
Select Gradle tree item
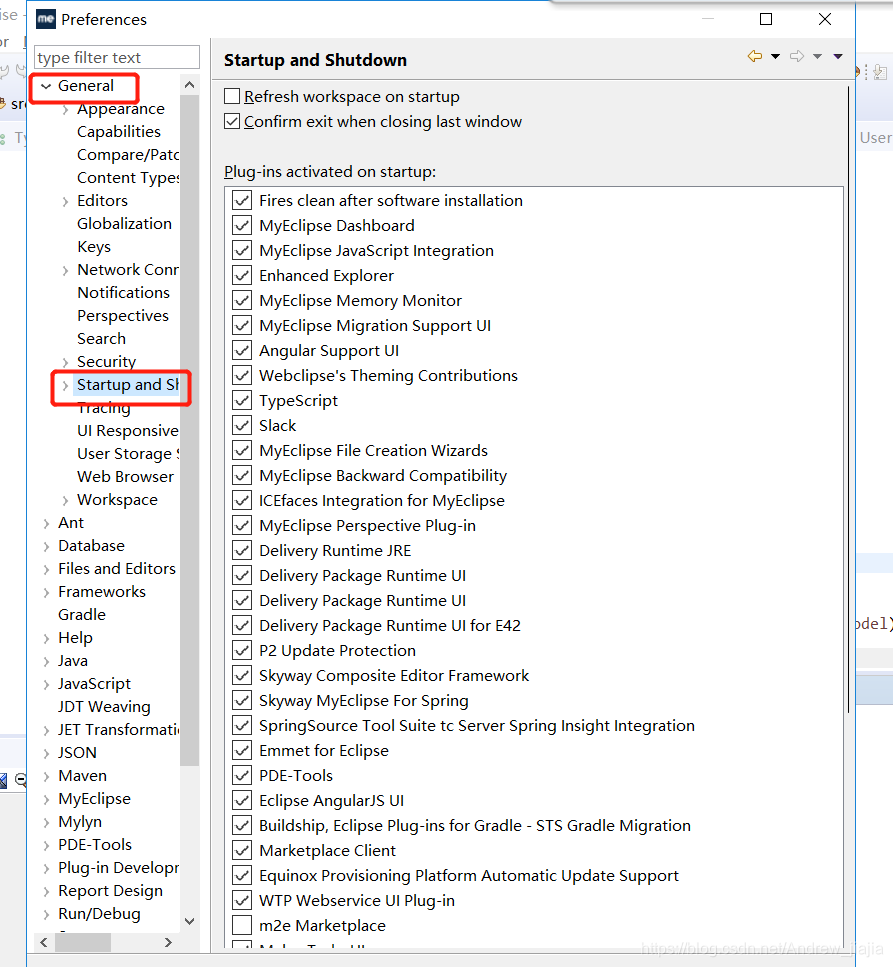tap(81, 615)
